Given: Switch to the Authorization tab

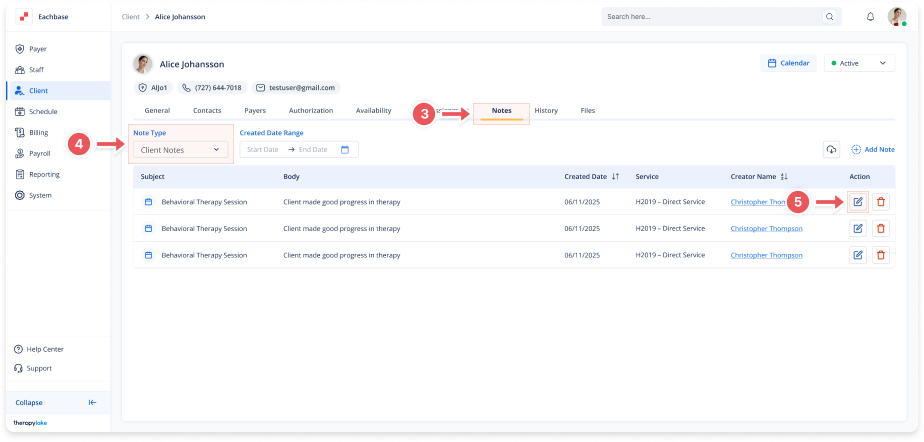Looking at the screenshot, I should (310, 111).
